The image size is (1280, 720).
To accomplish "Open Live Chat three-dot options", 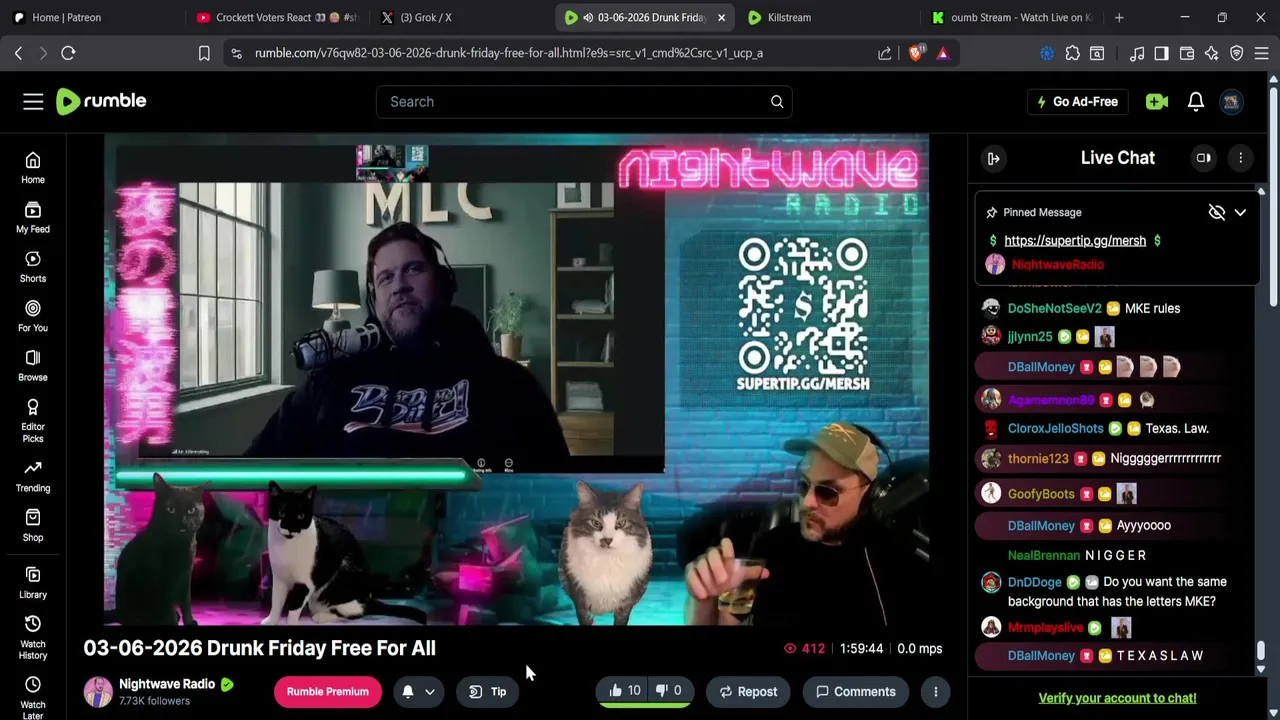I will coord(1240,158).
